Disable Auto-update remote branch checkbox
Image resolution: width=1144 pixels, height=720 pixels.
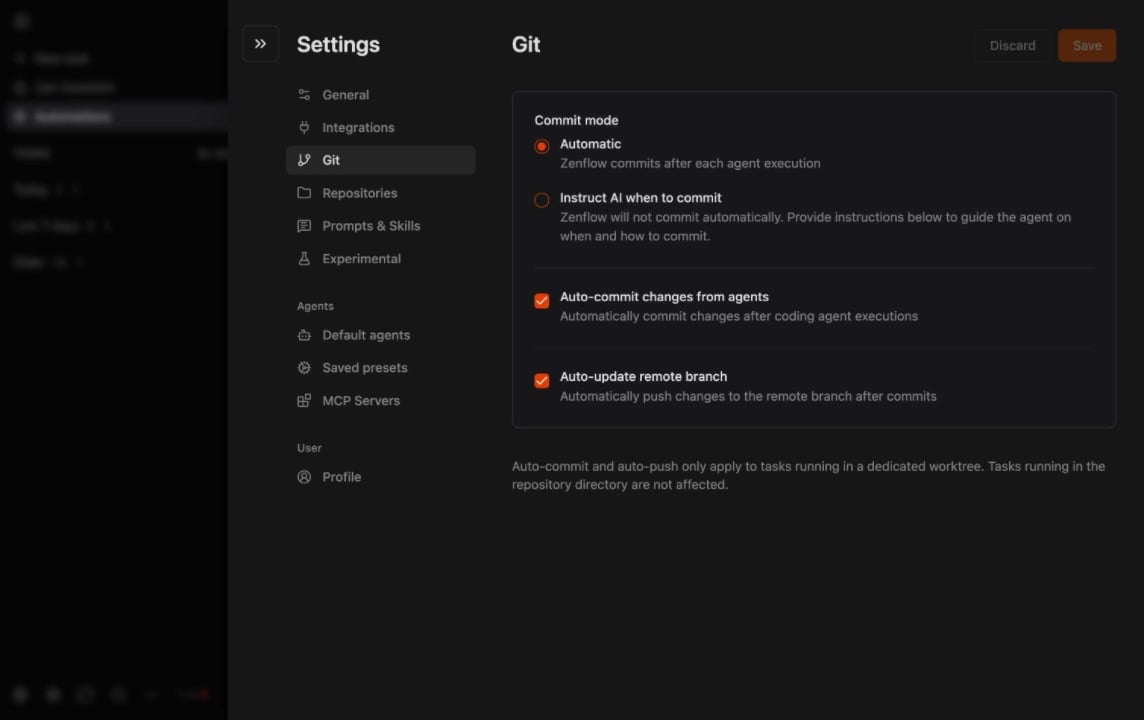(x=541, y=380)
